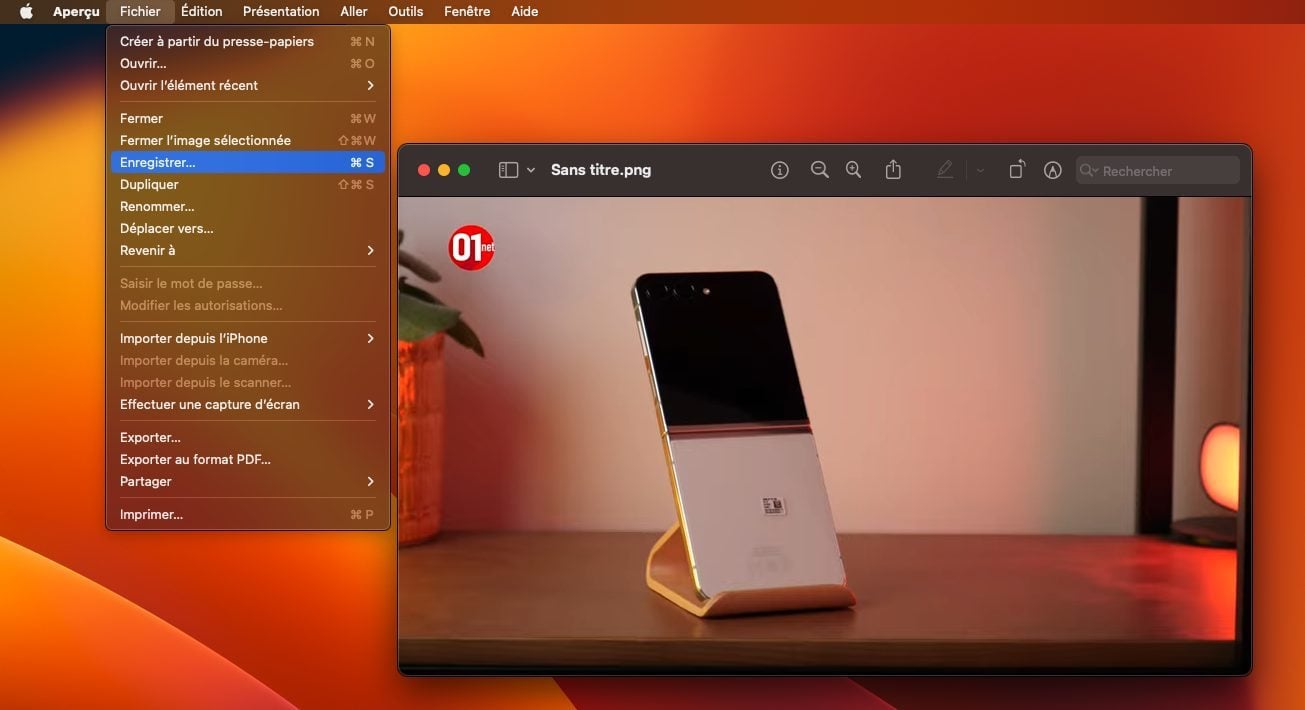Open the Apple menu

pyautogui.click(x=26, y=12)
